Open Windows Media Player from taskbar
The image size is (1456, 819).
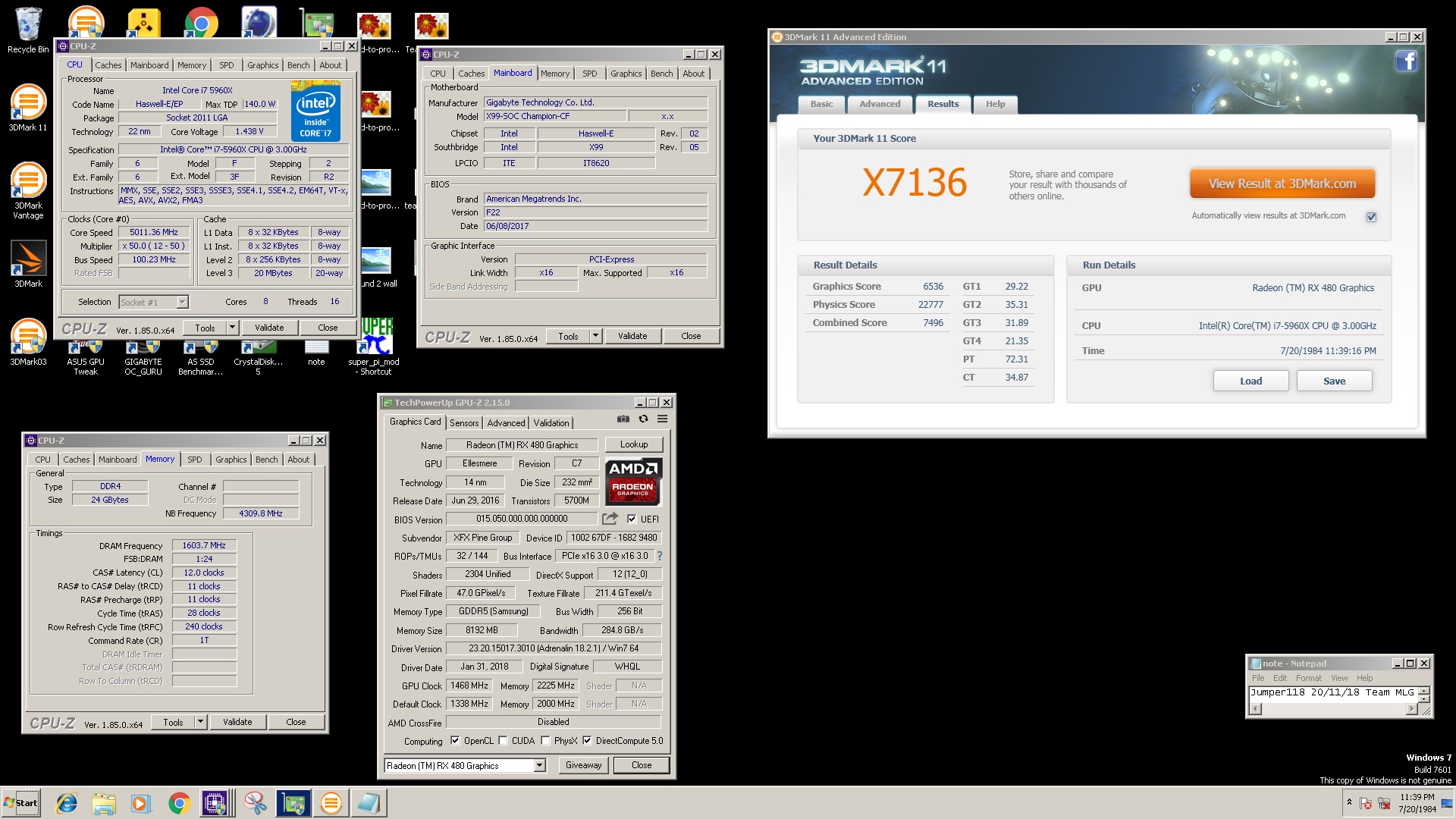(x=141, y=803)
